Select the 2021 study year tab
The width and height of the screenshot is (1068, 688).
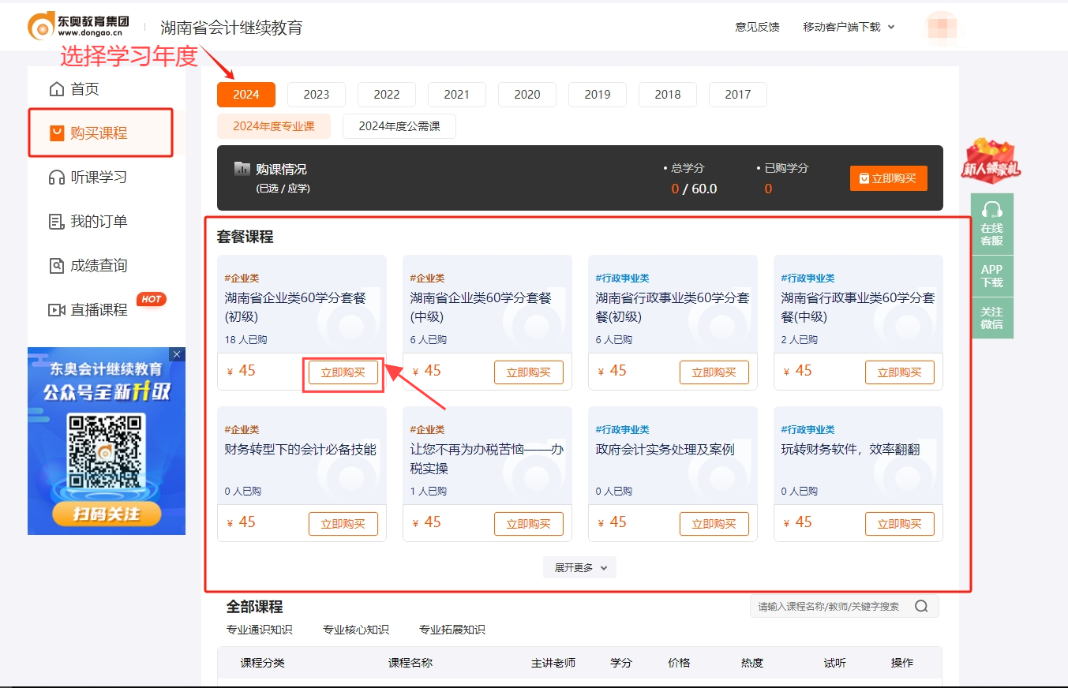456,95
